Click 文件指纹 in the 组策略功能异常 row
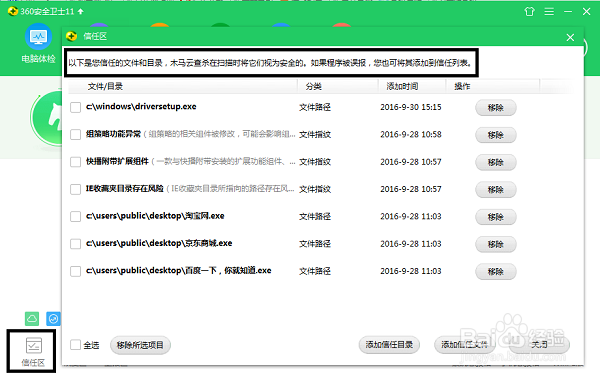Image resolution: width=600 pixels, height=378 pixels. click(315, 135)
